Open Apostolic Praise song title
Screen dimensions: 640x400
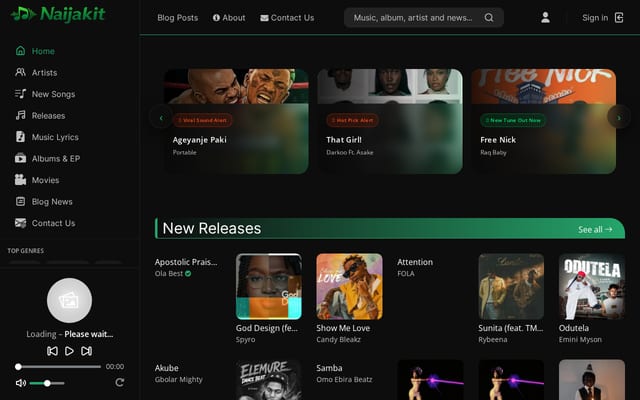186,262
